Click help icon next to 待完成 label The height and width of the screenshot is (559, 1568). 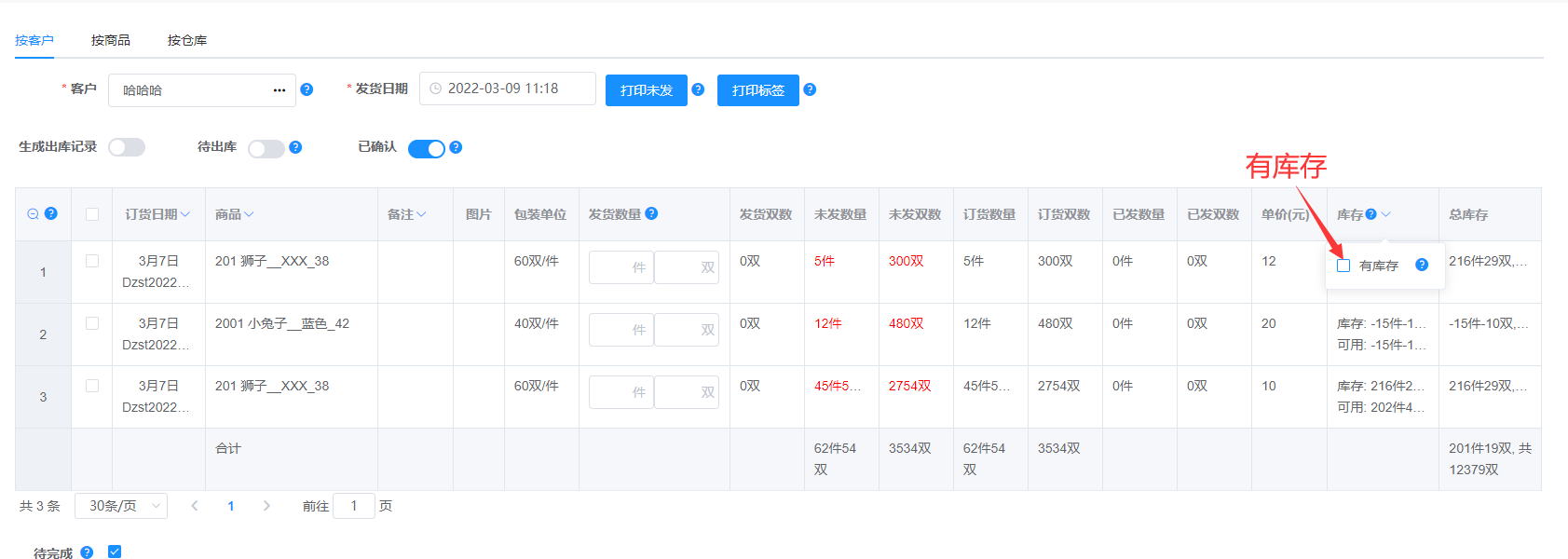pyautogui.click(x=87, y=552)
